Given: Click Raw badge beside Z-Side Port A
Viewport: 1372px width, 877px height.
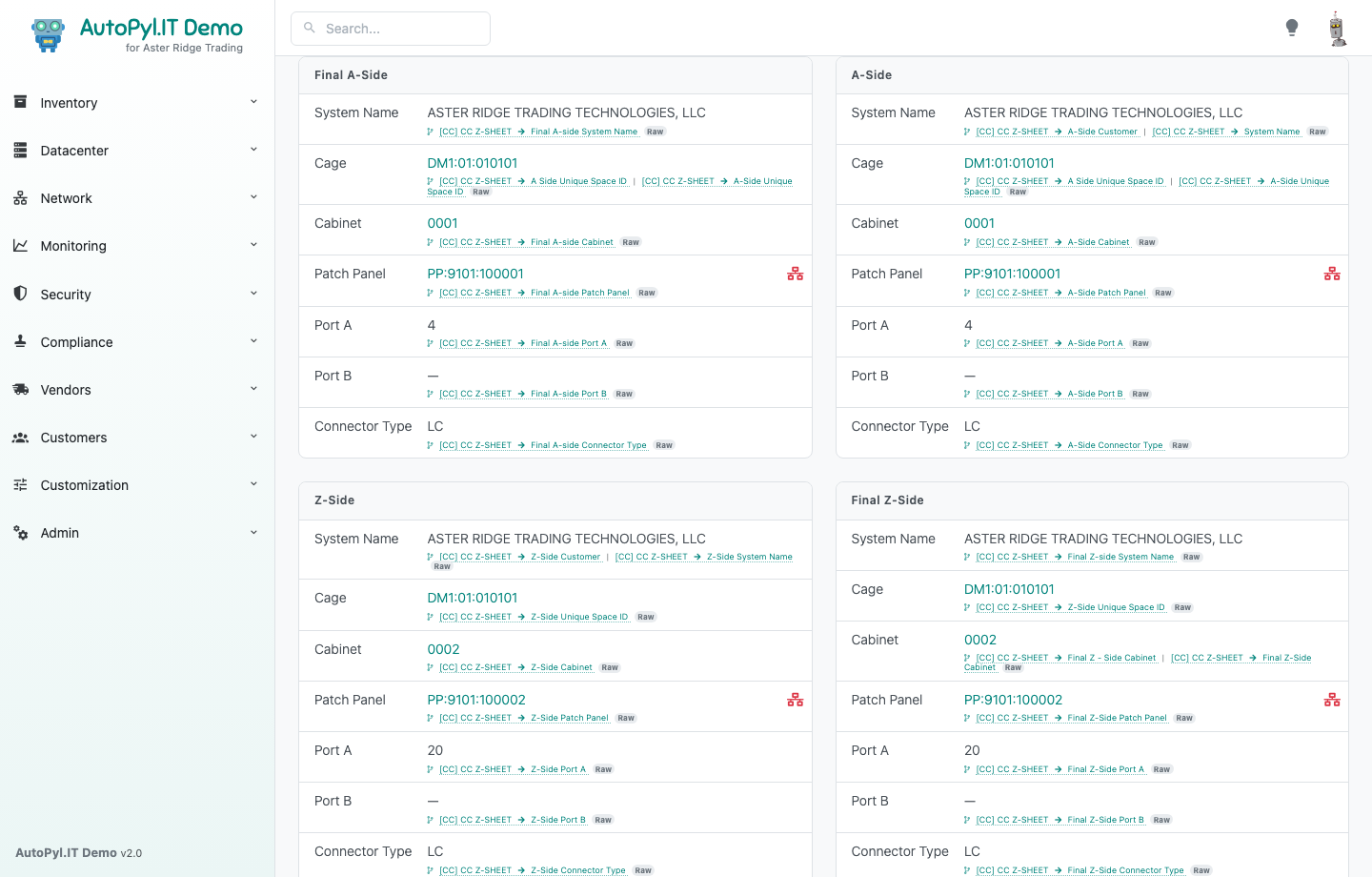Looking at the screenshot, I should click(603, 769).
